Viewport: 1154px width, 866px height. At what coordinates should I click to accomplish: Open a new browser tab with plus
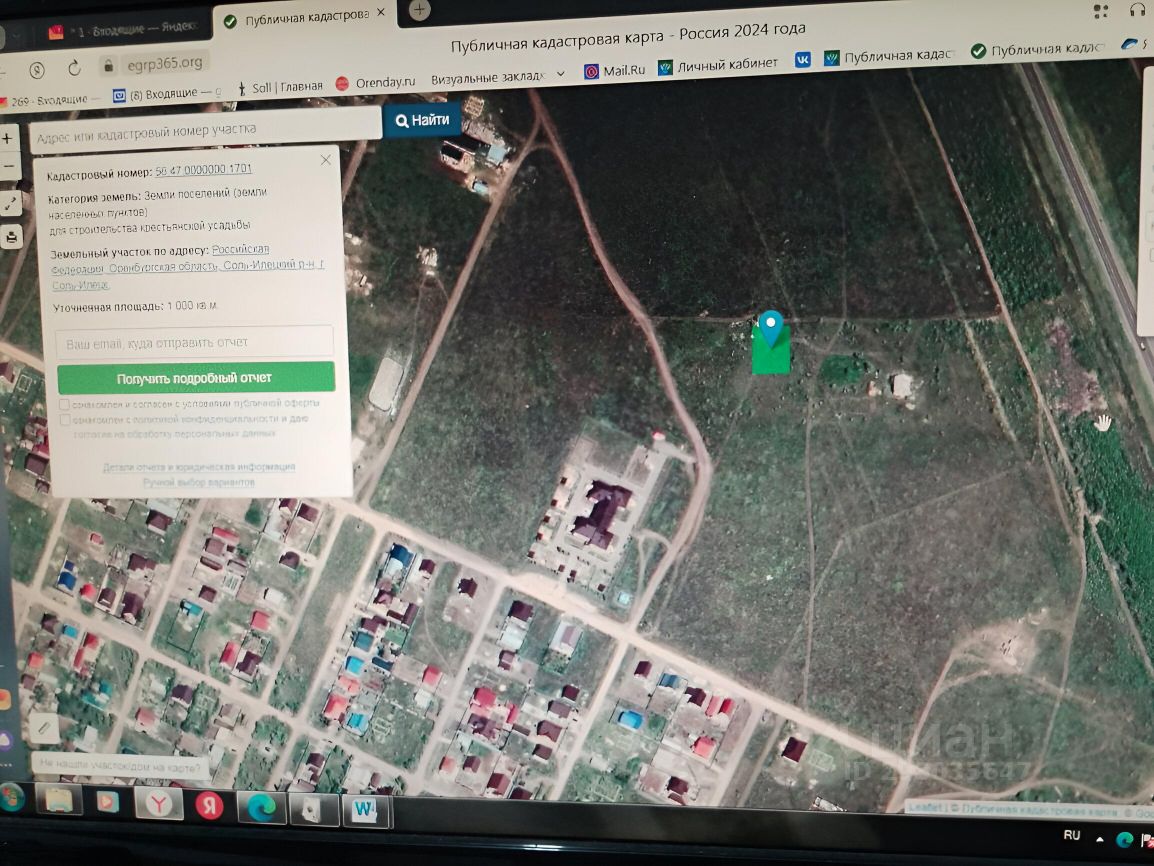click(419, 10)
